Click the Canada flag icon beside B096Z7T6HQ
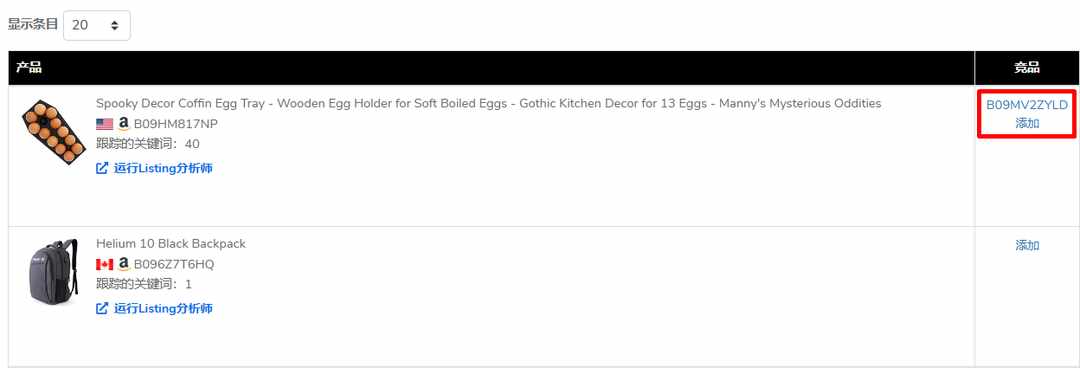1080x368 pixels. pos(105,265)
